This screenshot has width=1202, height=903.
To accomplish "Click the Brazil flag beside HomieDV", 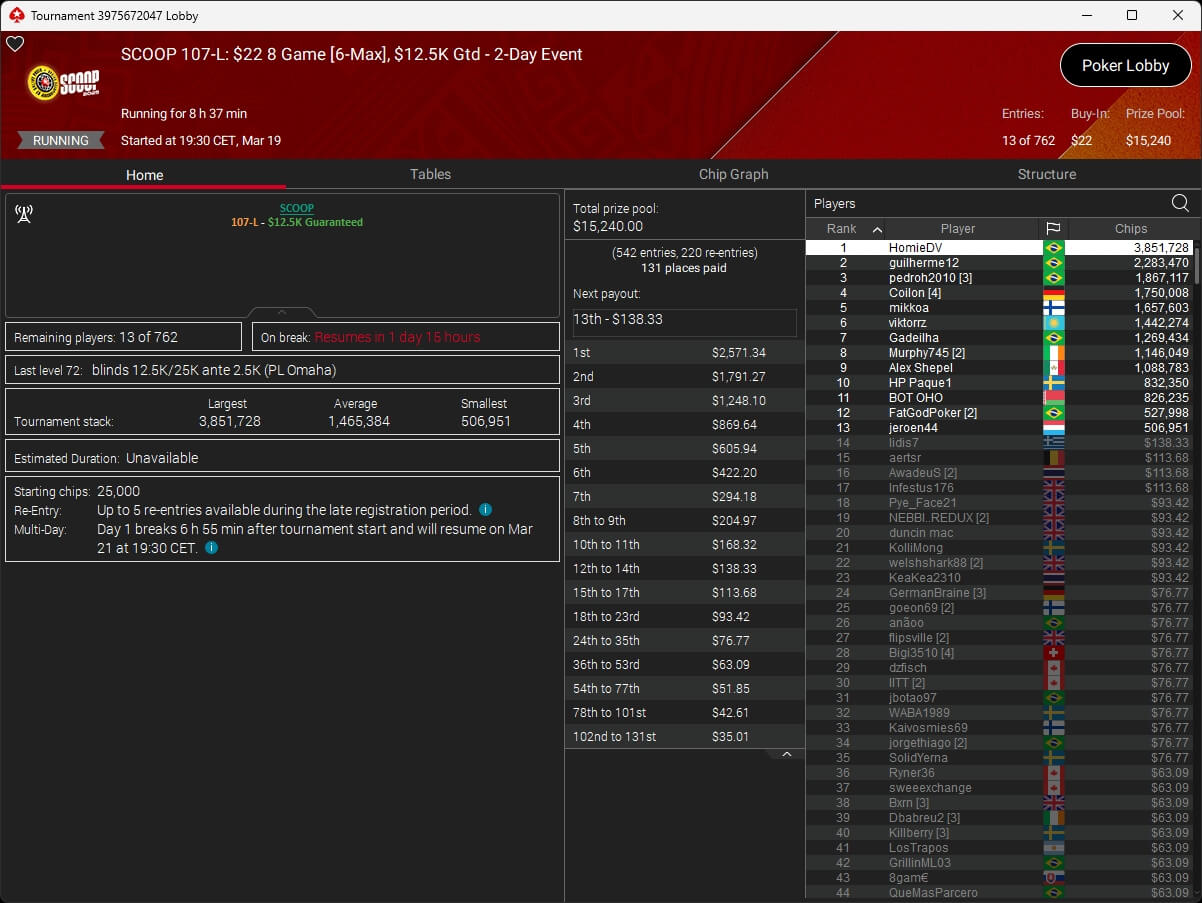I will [1052, 248].
